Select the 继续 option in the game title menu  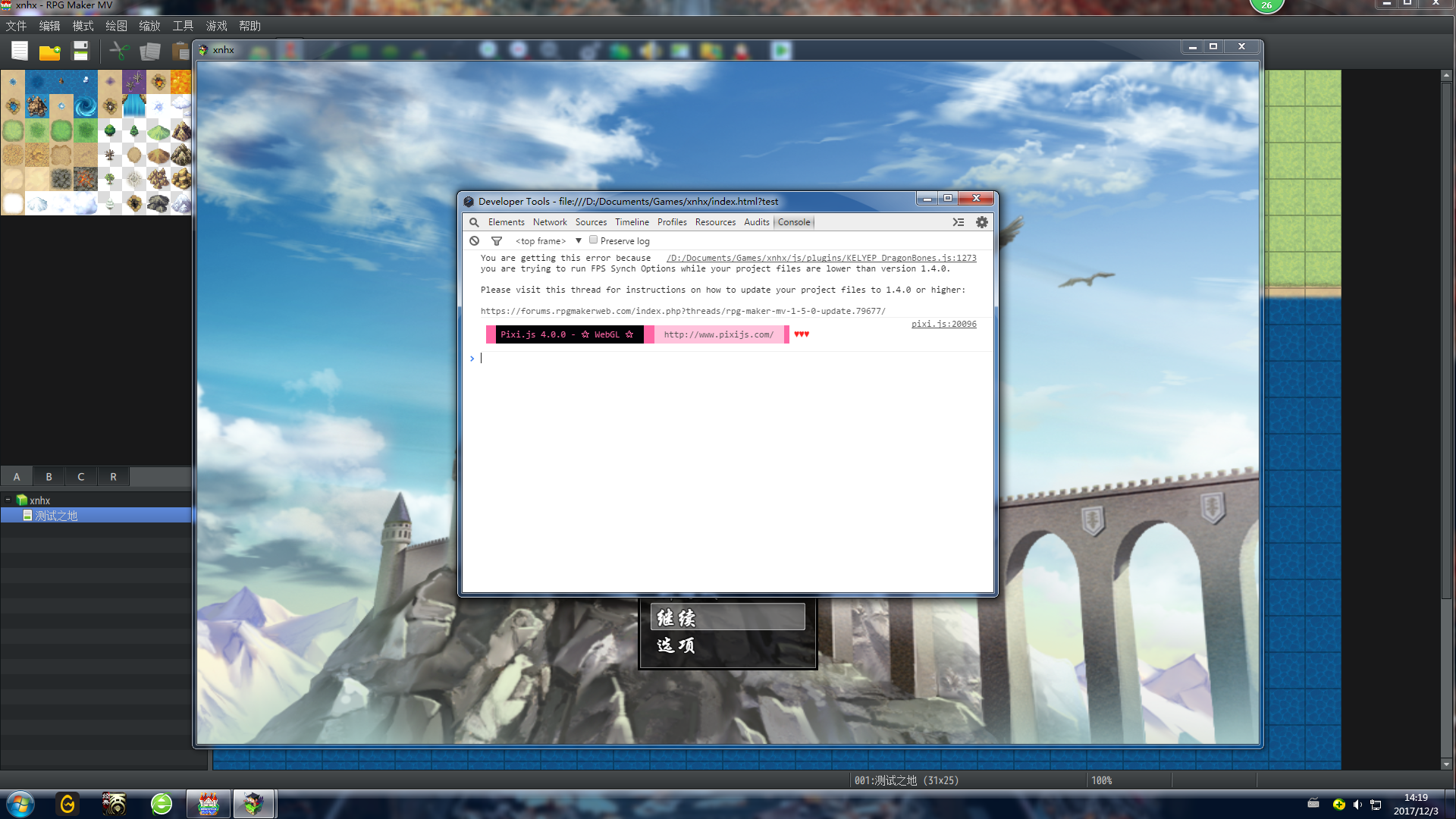point(727,617)
